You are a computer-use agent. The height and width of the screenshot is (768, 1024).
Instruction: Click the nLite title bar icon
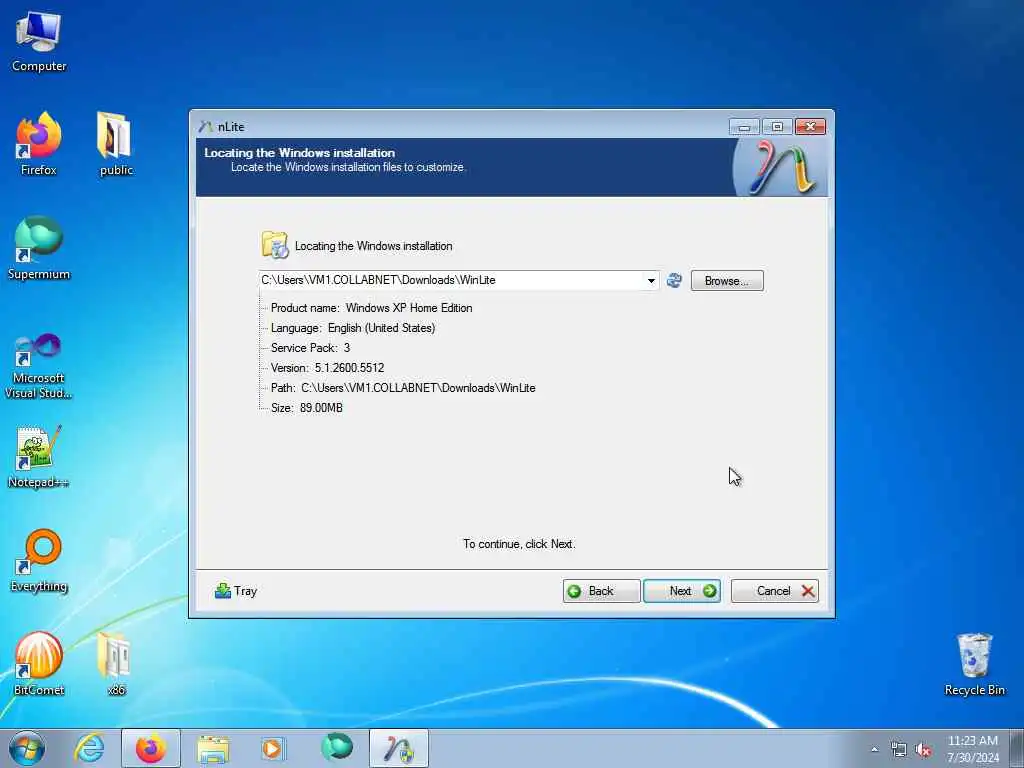point(206,127)
